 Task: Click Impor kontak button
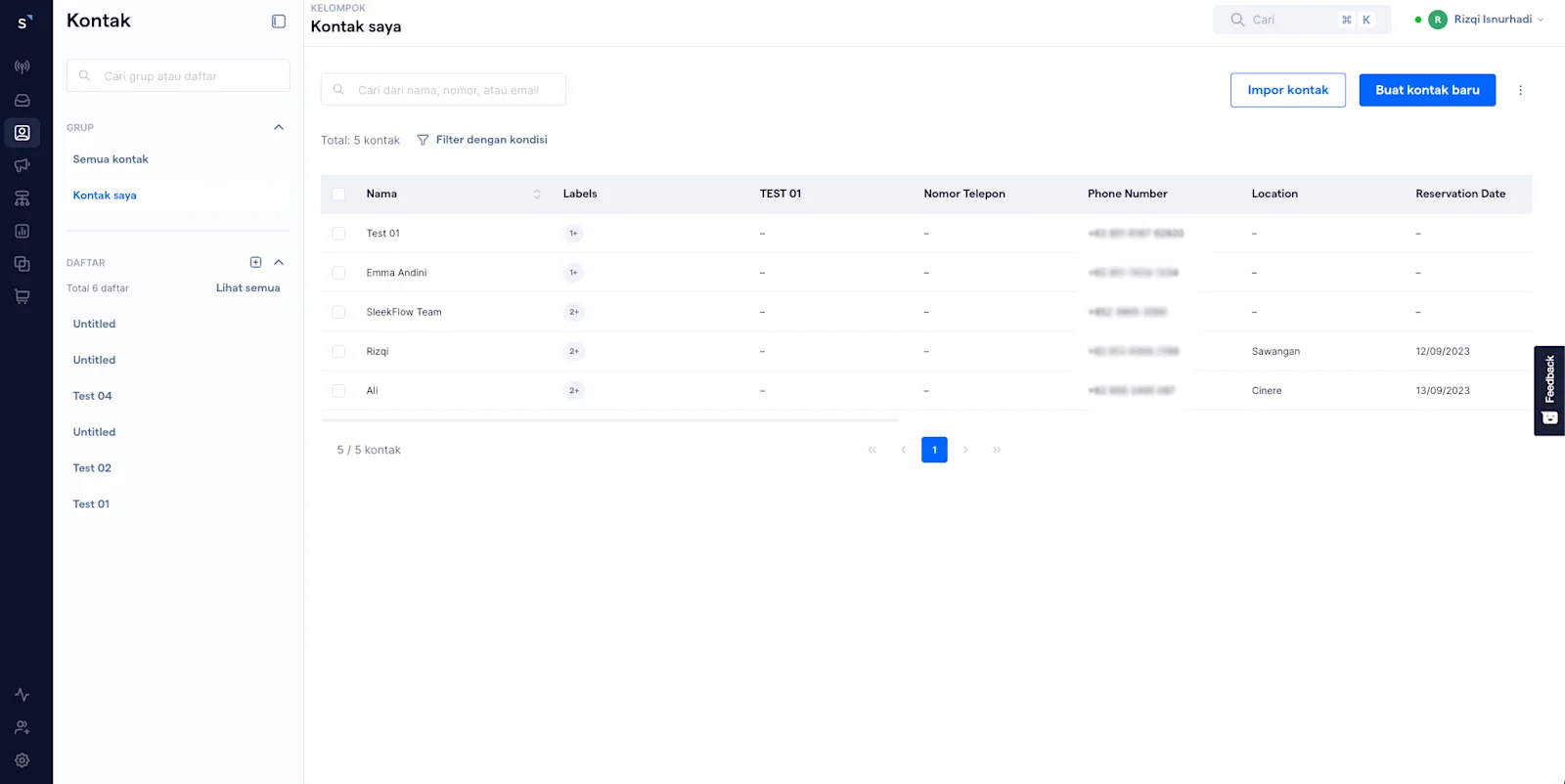(x=1288, y=90)
